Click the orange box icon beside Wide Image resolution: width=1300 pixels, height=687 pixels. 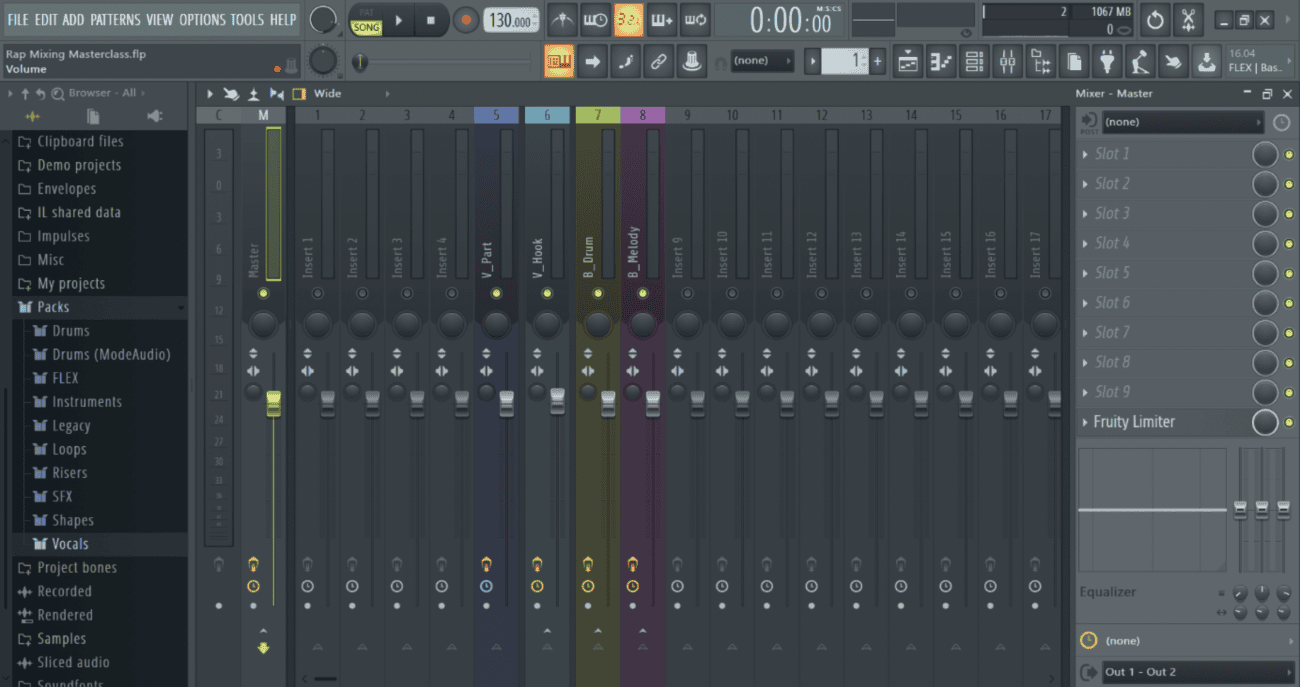pos(299,94)
